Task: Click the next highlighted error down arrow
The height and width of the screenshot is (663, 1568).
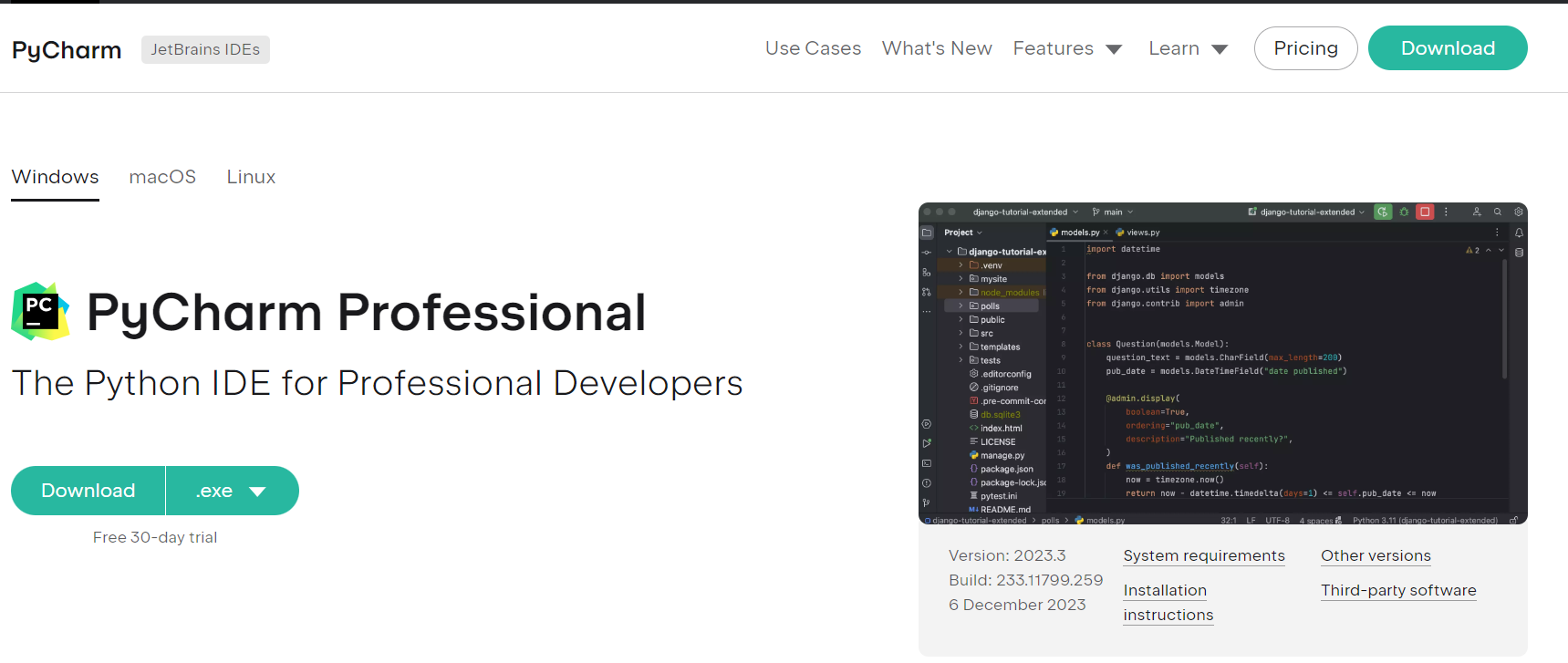Action: point(1501,250)
